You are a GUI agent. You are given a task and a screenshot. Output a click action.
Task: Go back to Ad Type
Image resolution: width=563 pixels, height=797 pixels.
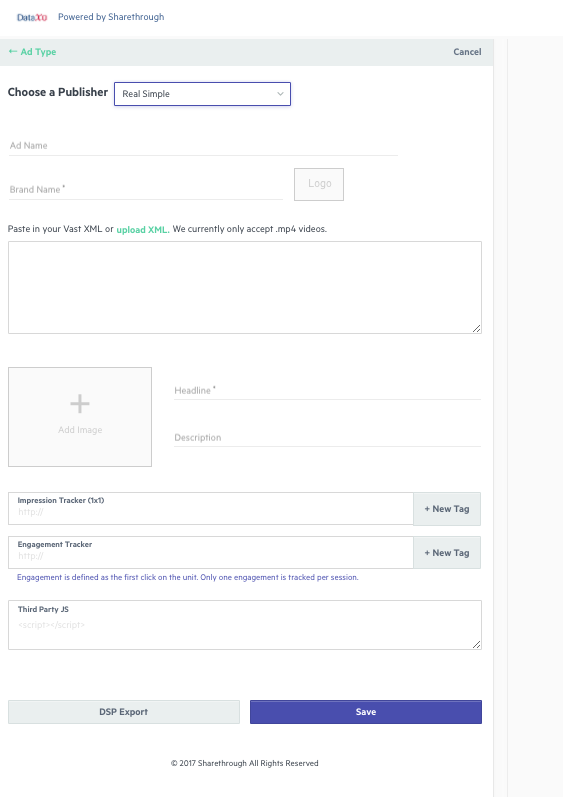pos(33,52)
